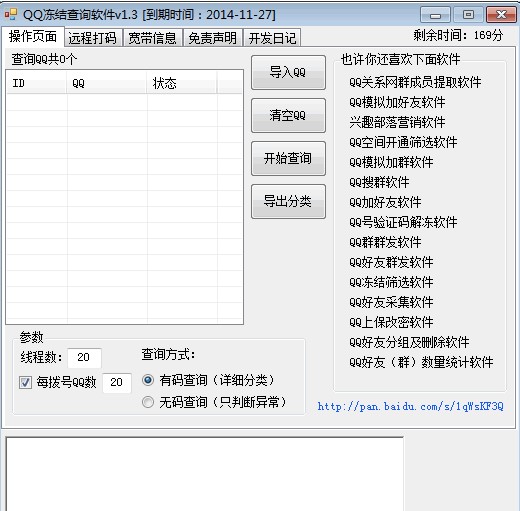520x511 pixels.
Task: Close the QQ冻结查询软件 window
Action: (x=501, y=15)
